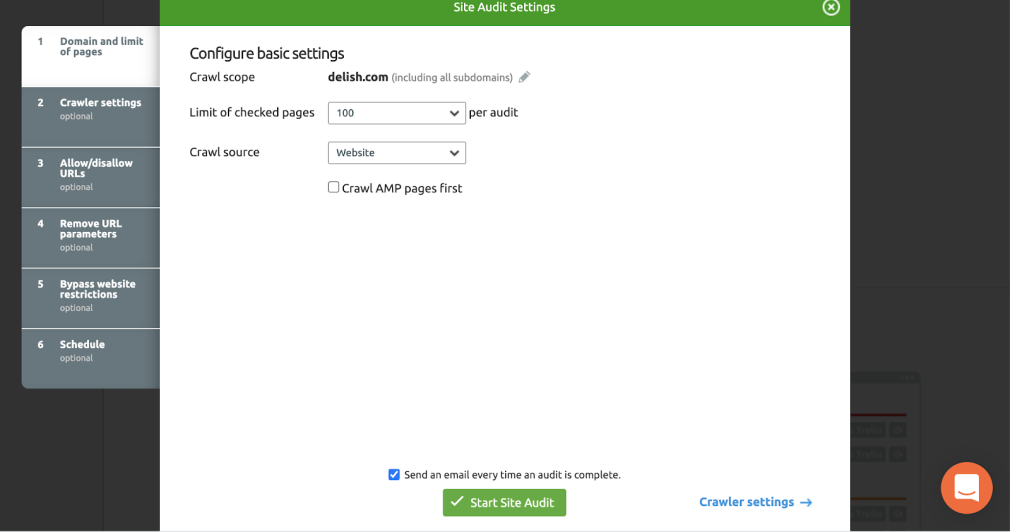
Task: Open the Schedule step
Action: click(91, 359)
